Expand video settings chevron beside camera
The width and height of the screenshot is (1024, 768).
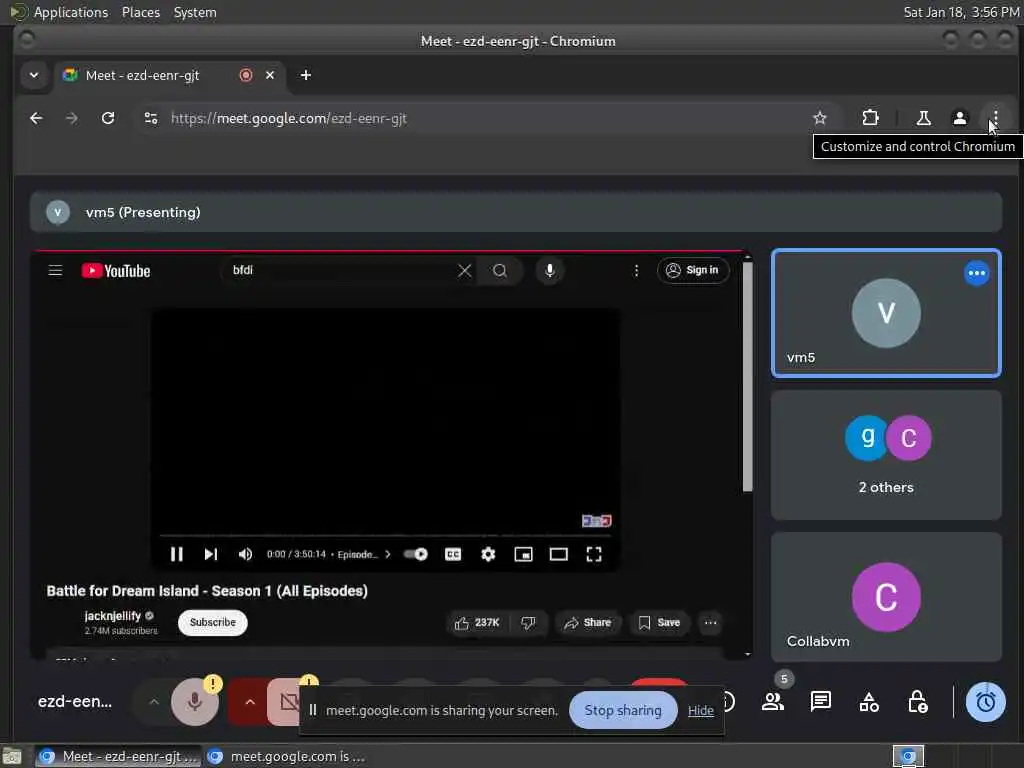pos(249,702)
